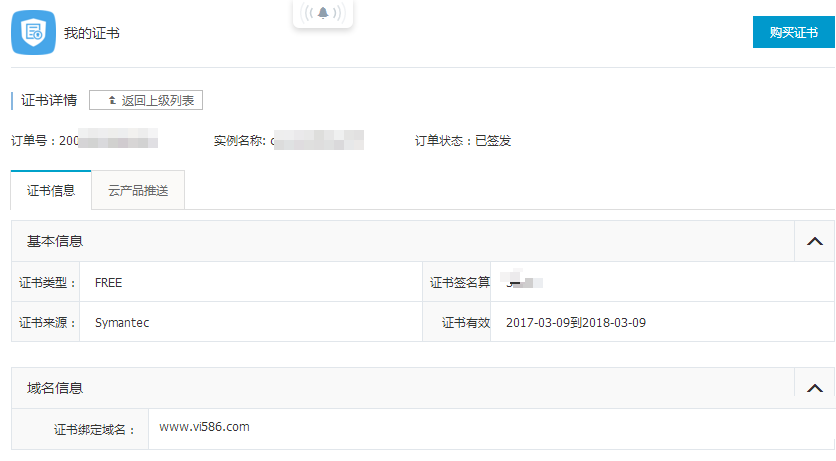The height and width of the screenshot is (461, 836).
Task: Click the Symantec certificate source value
Action: [122, 323]
